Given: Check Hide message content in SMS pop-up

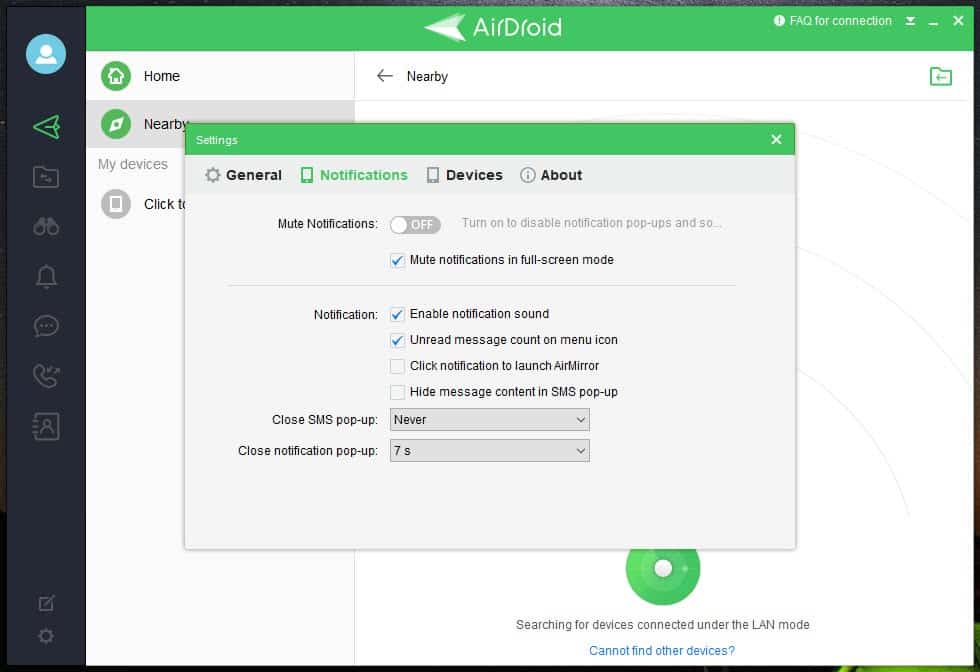Looking at the screenshot, I should [398, 392].
